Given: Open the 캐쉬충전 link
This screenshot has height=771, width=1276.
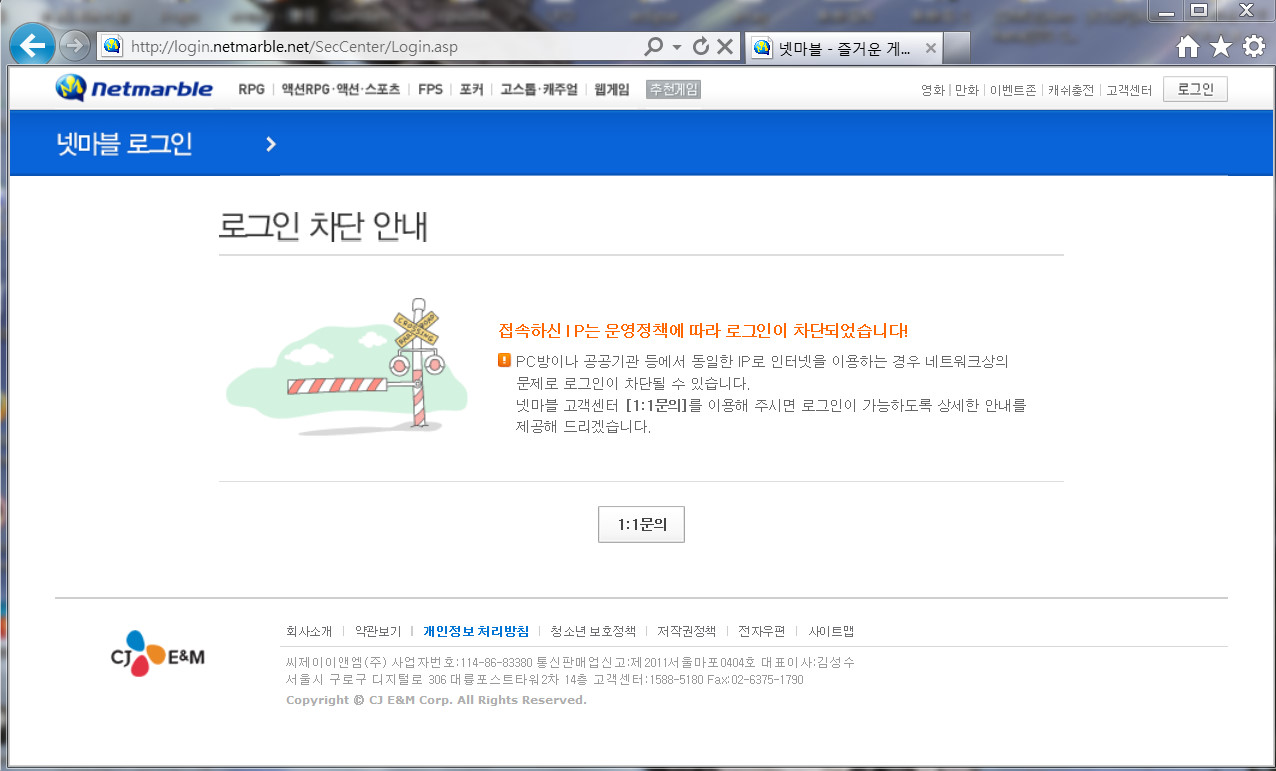Looking at the screenshot, I should tap(1070, 90).
